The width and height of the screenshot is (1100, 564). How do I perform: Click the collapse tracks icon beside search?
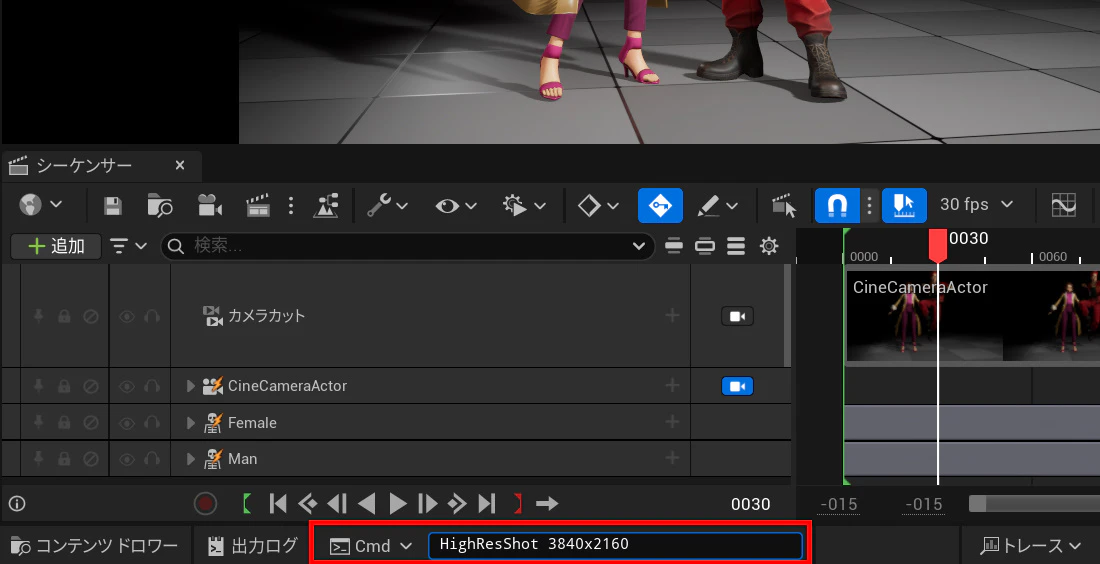[x=673, y=246]
